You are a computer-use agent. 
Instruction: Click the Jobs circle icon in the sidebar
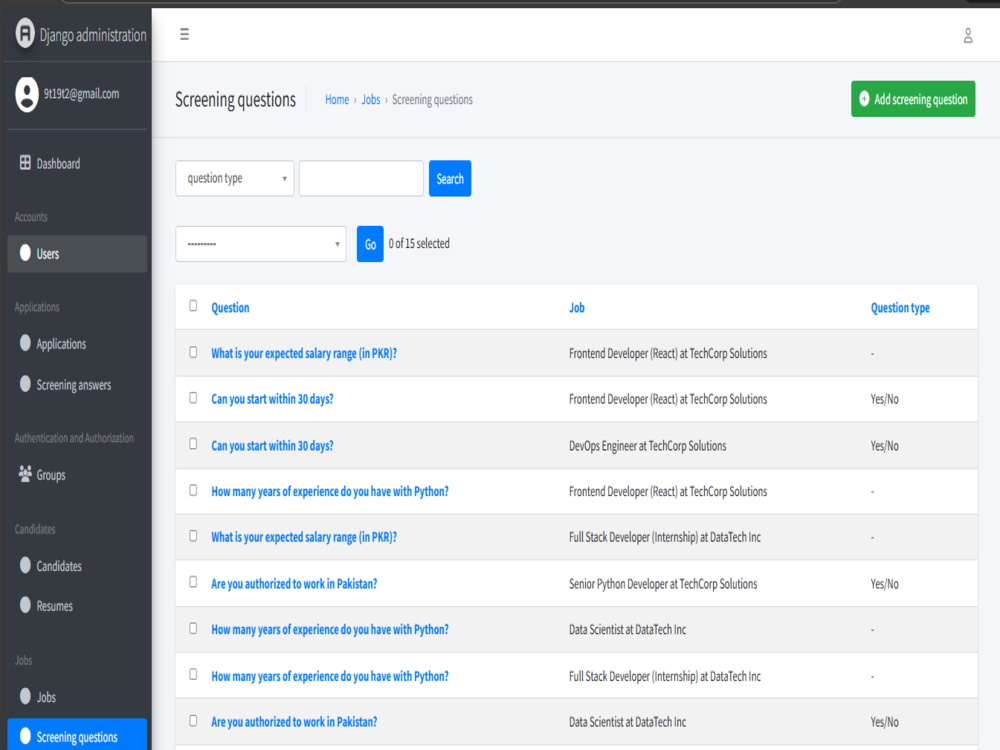25,696
